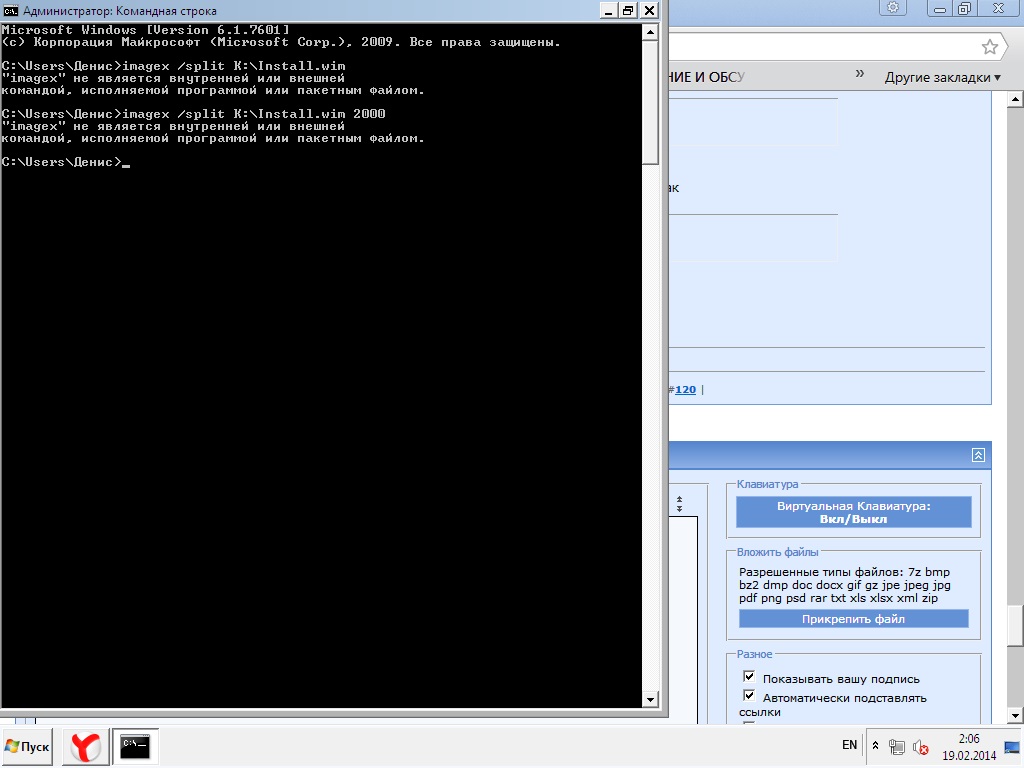This screenshot has width=1024, height=768.
Task: Open Command Prompt window system menu icon
Action: pyautogui.click(x=12, y=11)
